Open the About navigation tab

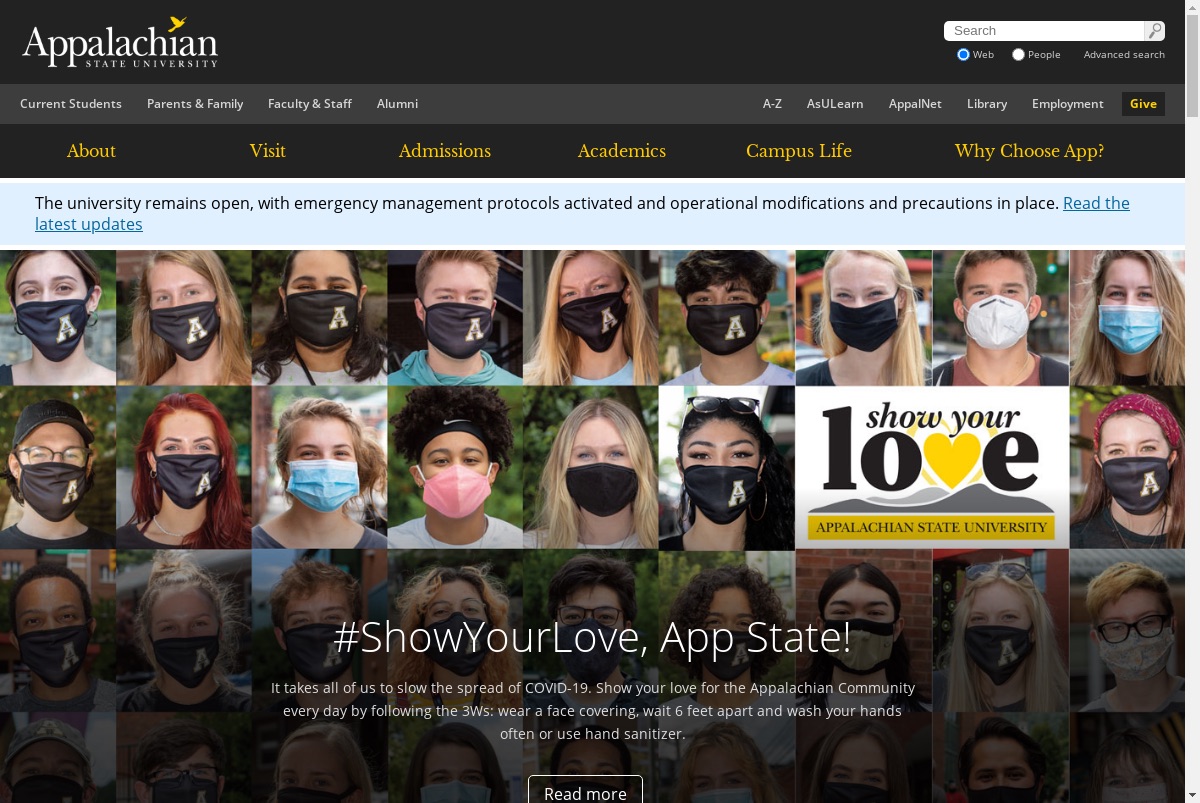click(x=91, y=151)
